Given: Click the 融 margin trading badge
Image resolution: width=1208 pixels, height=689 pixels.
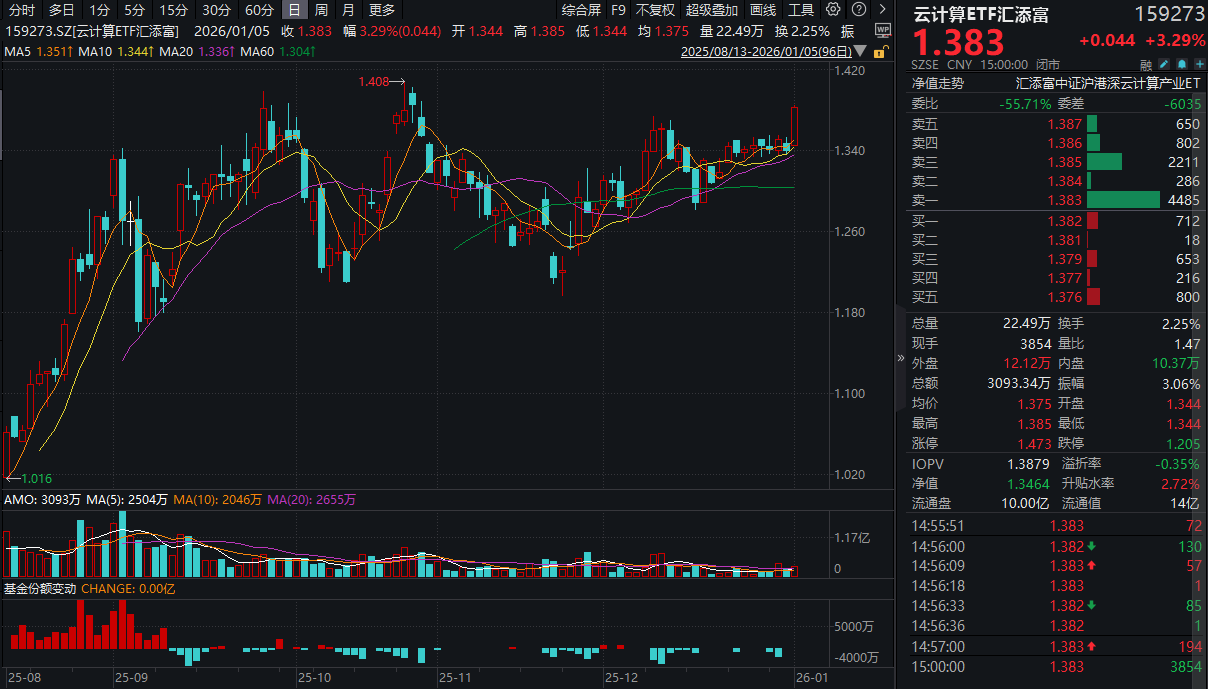Looking at the screenshot, I should click(1146, 64).
